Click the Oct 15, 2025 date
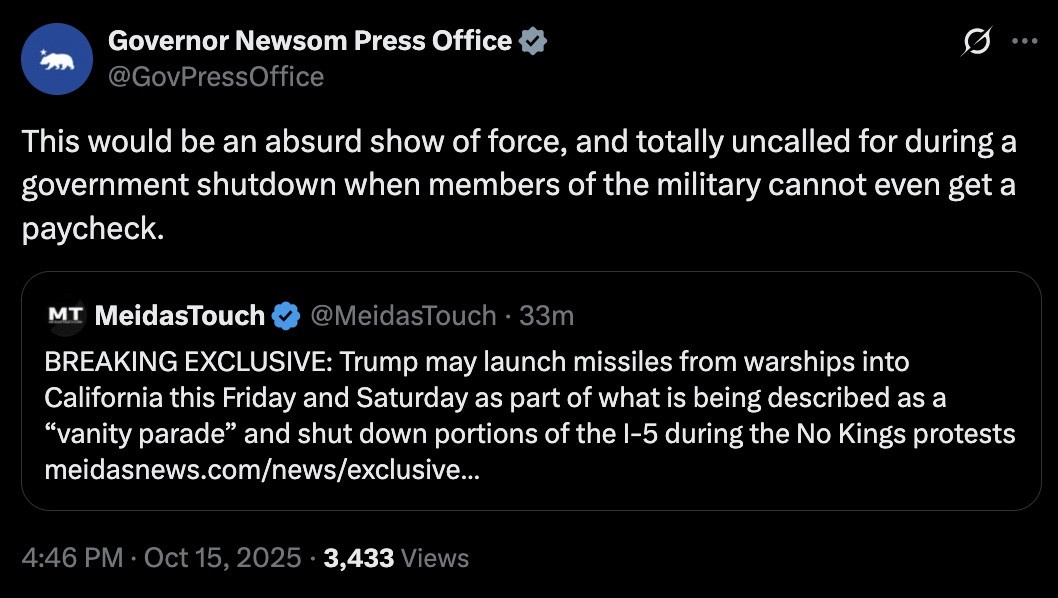The image size is (1058, 598). click(x=222, y=557)
